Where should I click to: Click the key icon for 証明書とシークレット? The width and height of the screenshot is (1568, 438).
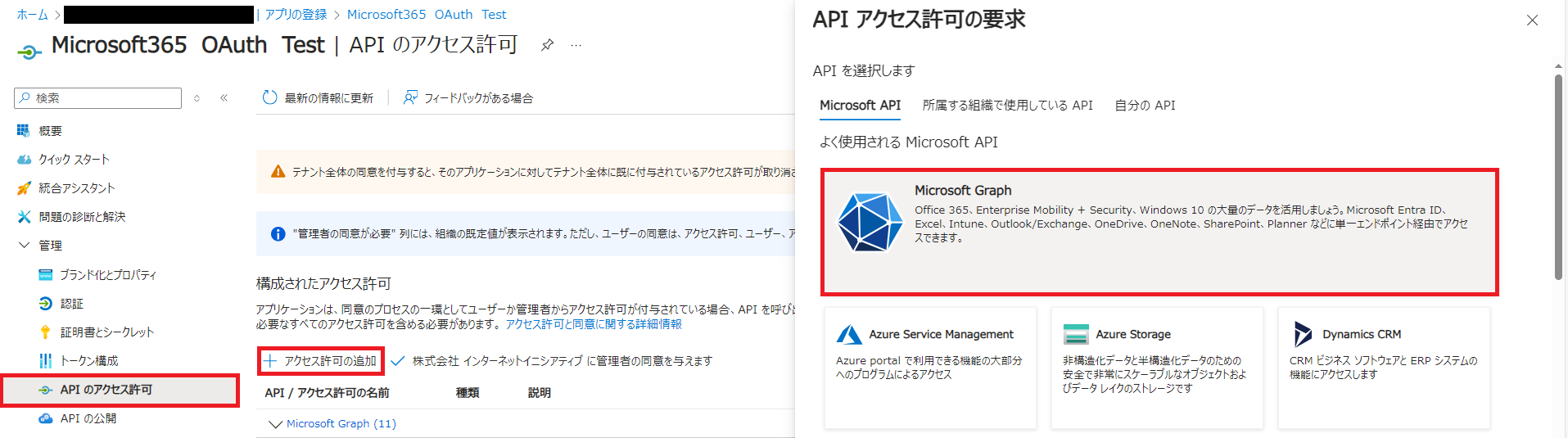(x=45, y=332)
